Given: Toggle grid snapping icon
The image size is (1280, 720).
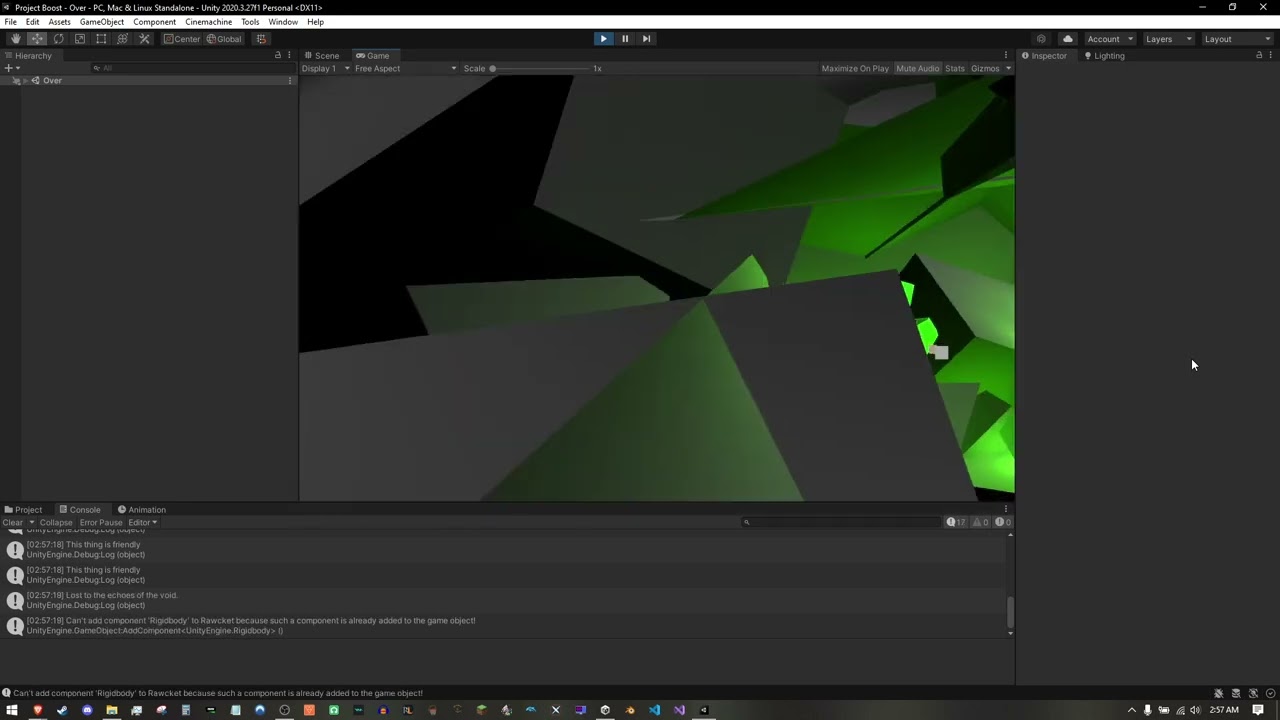Looking at the screenshot, I should point(261,39).
